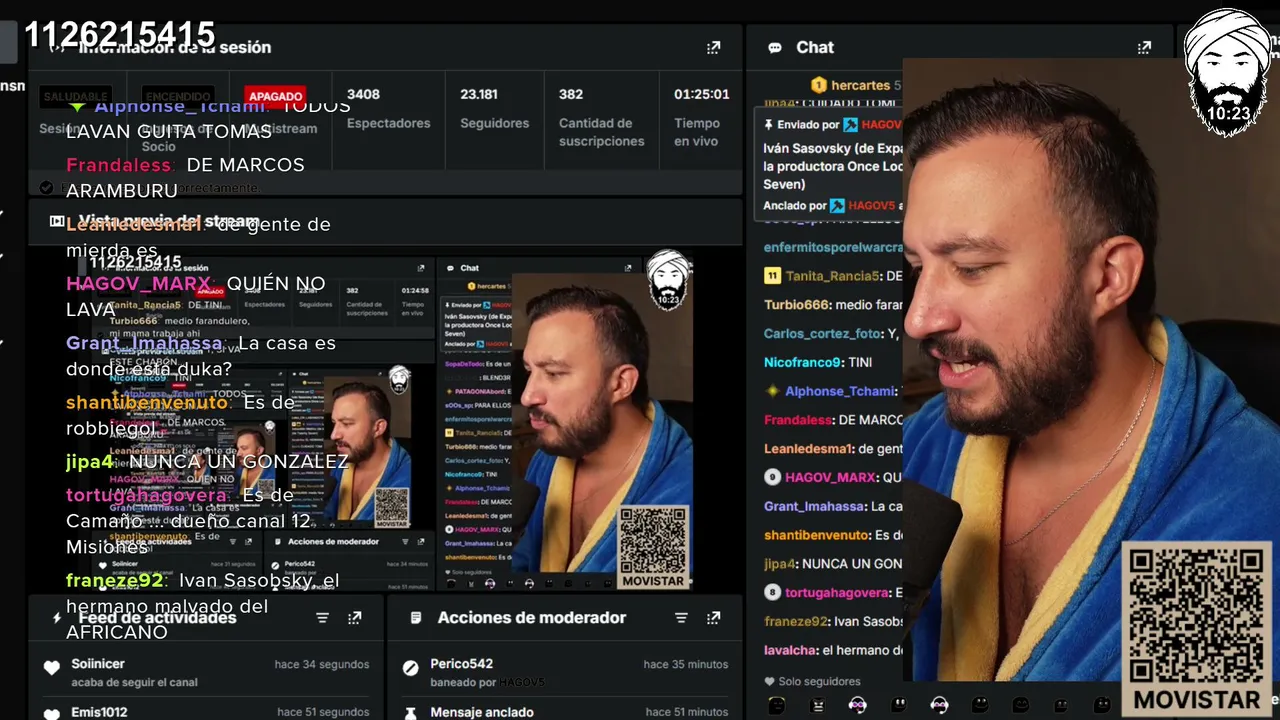Click the pin icon beside Mensaje anclado
Viewport: 1280px width, 720px height.
tap(410, 713)
